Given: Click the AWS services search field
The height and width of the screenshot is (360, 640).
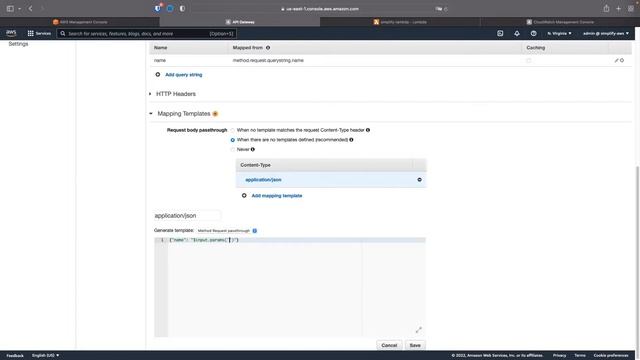Looking at the screenshot, I should pos(147,33).
